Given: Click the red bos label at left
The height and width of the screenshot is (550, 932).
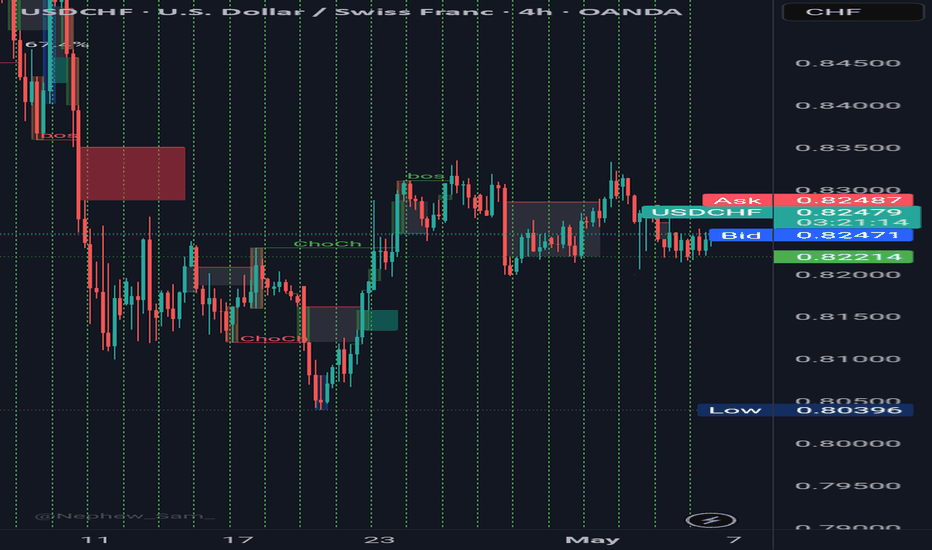Looking at the screenshot, I should (x=58, y=136).
